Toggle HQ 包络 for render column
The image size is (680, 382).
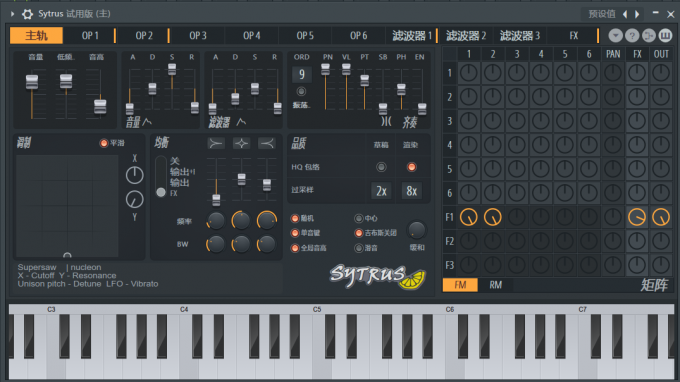click(x=412, y=167)
